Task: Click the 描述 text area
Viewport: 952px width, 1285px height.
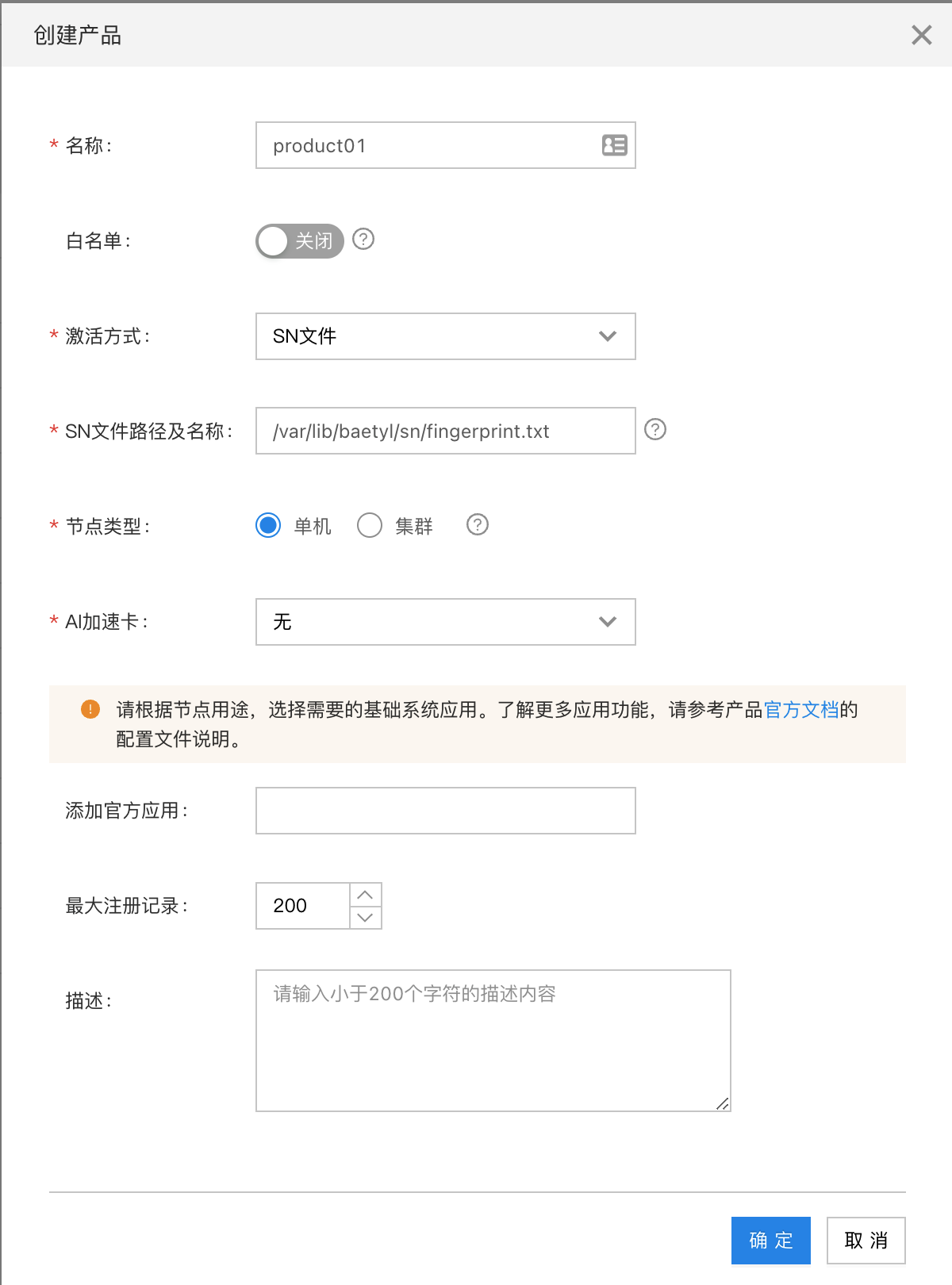Action: (493, 1041)
